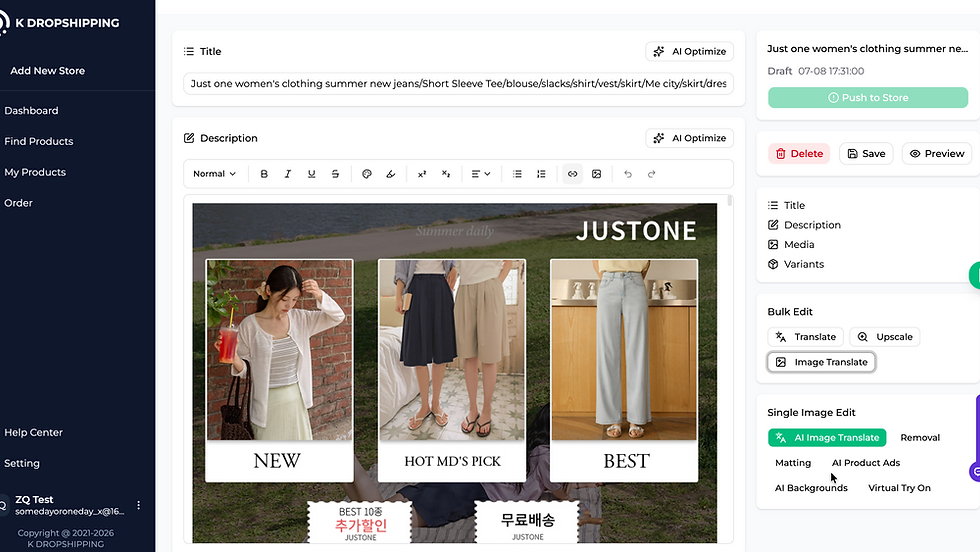Click the K DROPSHIPPING logo
The image size is (980, 552).
(60, 23)
